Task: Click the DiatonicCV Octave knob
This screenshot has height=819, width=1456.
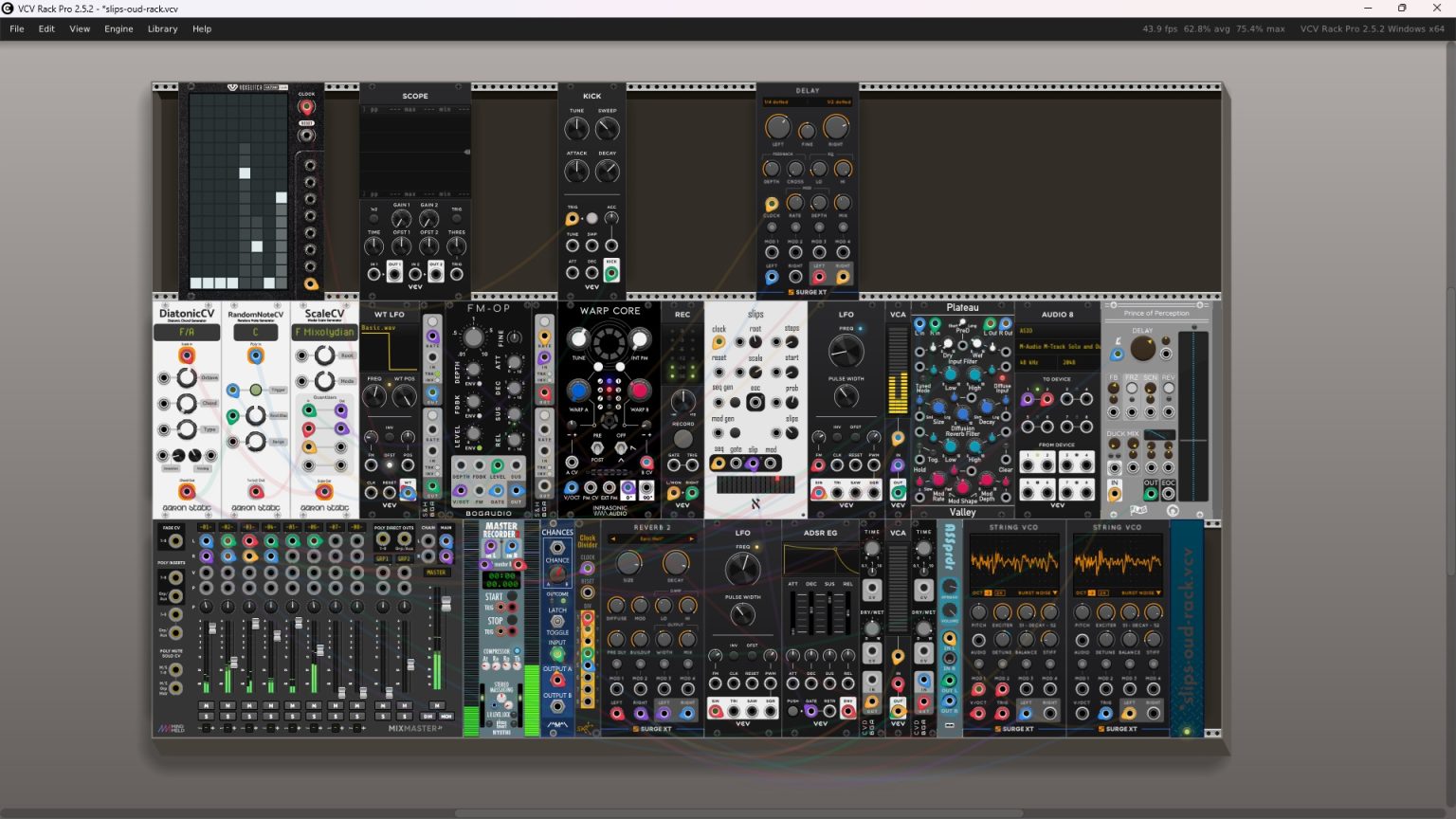Action: (187, 378)
